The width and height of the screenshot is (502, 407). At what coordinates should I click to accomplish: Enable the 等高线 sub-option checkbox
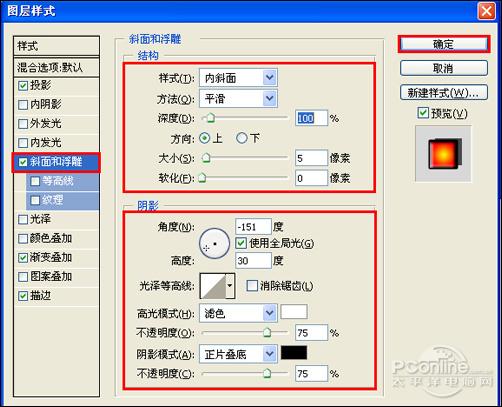[x=35, y=181]
